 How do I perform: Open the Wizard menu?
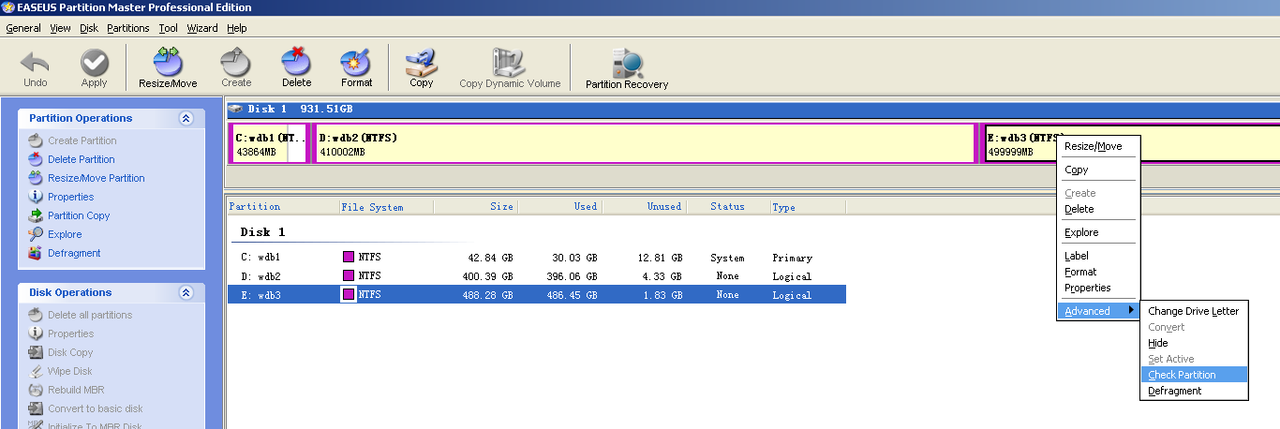tap(203, 28)
